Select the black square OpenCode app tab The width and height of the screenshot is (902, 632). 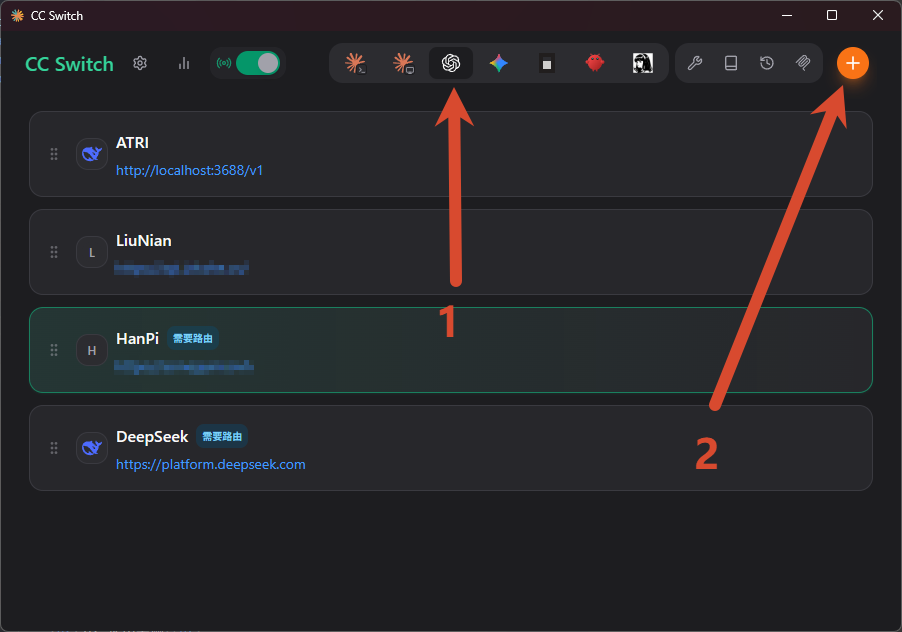[x=546, y=63]
